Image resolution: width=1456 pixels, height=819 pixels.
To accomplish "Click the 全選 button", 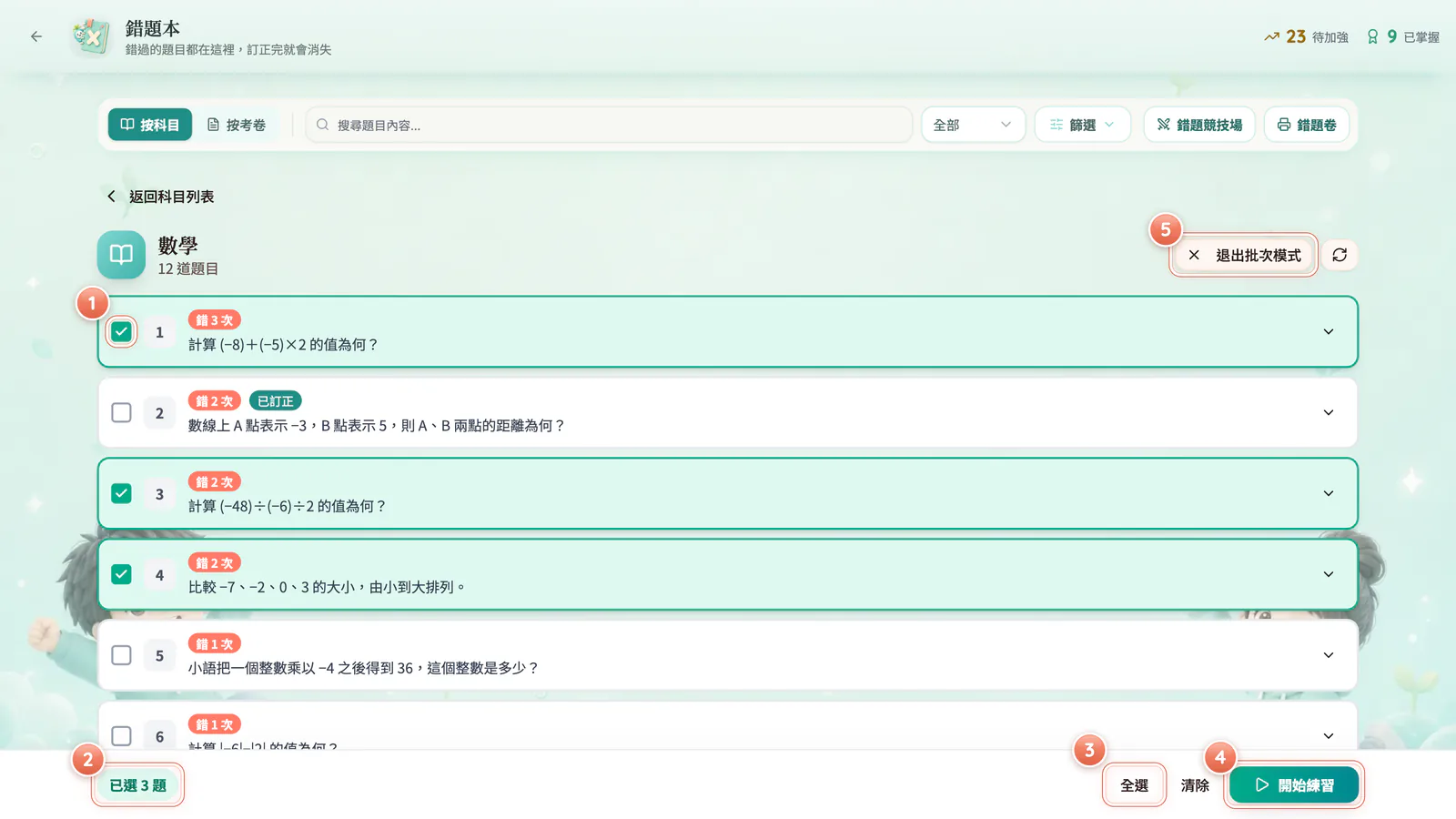I will (x=1134, y=785).
